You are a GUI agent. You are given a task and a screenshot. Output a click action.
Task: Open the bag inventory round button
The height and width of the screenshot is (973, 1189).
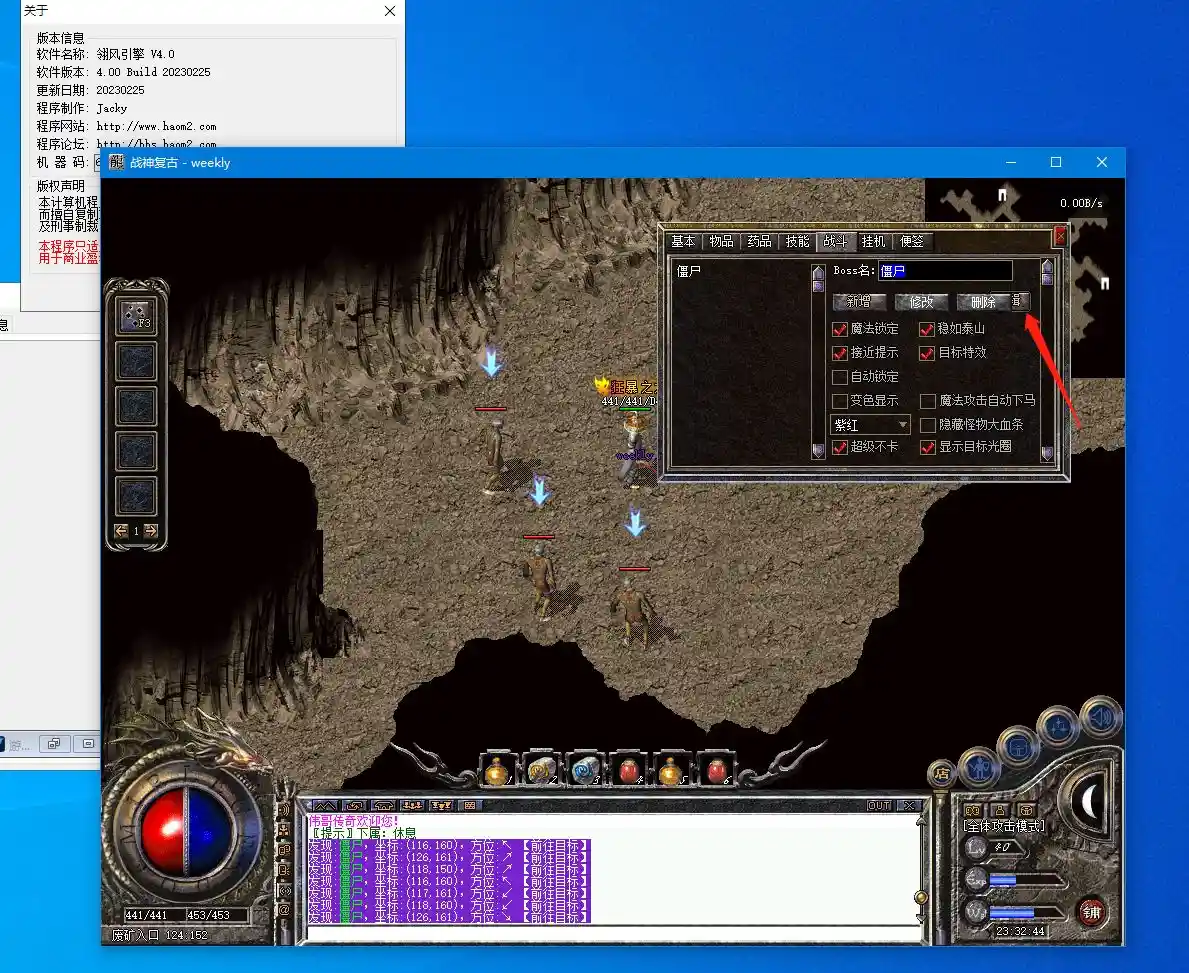tap(1018, 747)
